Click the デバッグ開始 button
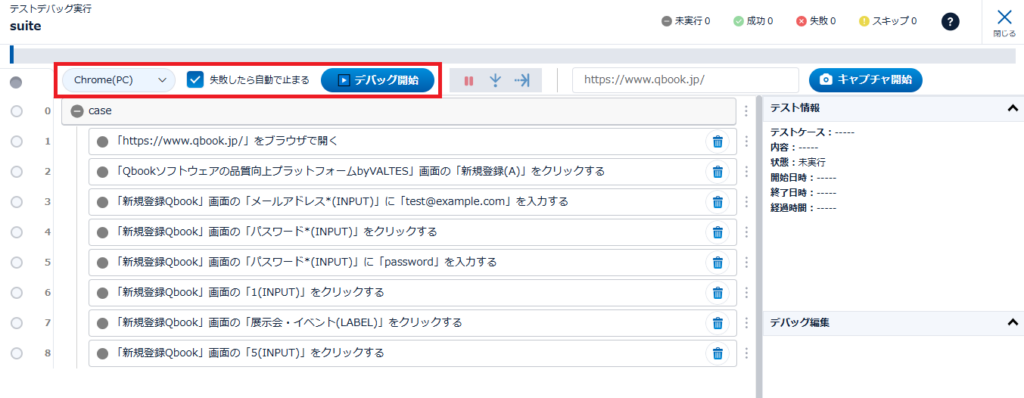Image resolution: width=1024 pixels, height=398 pixels. (377, 80)
